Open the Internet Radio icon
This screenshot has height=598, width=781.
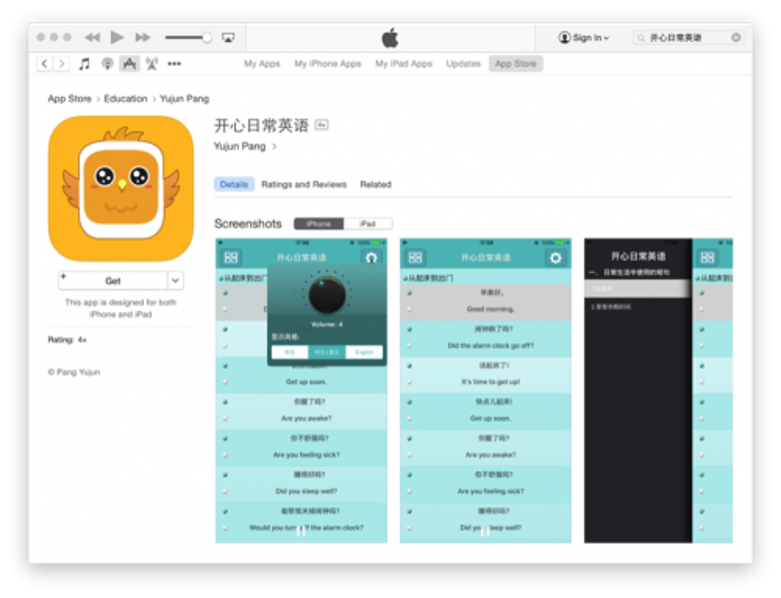pyautogui.click(x=152, y=64)
